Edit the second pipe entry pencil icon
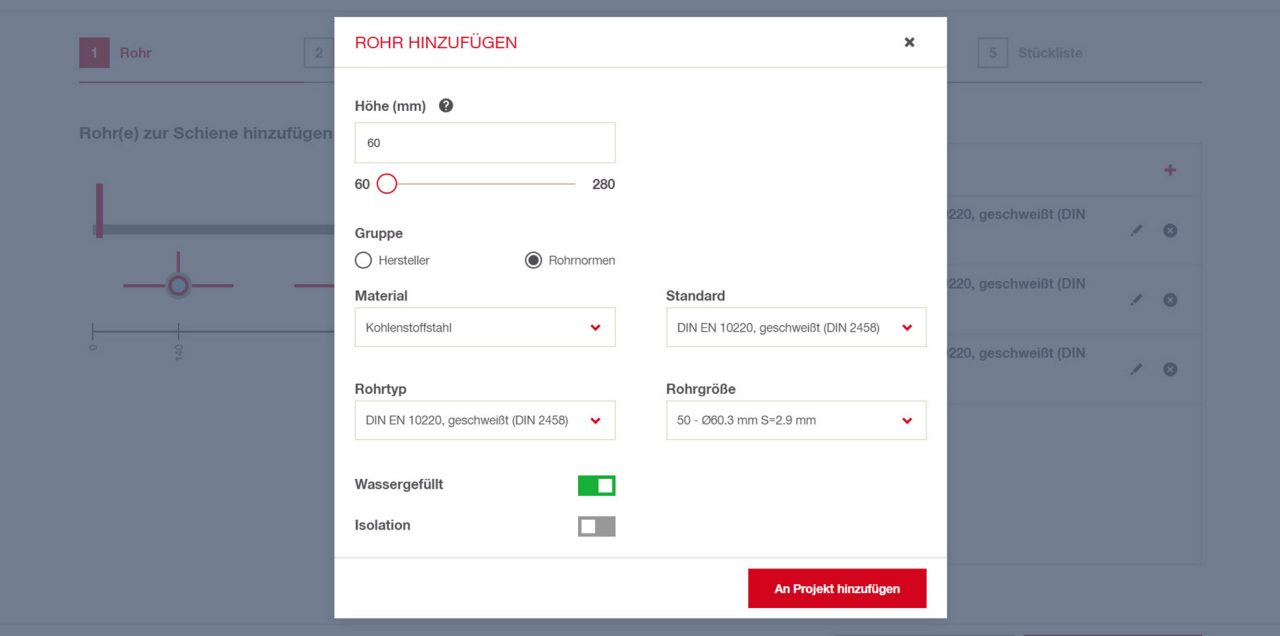 click(1136, 300)
